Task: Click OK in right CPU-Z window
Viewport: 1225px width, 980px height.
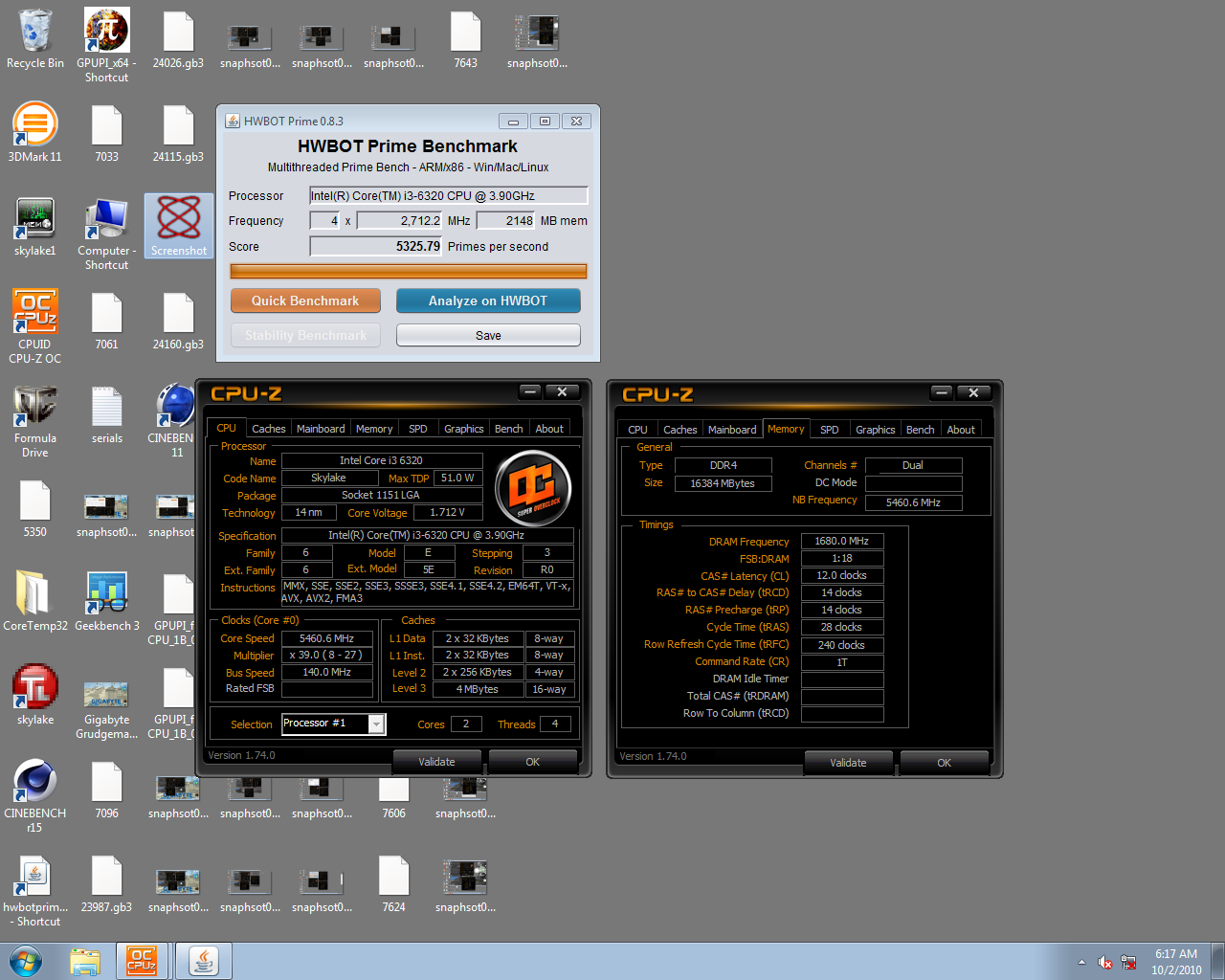Action: click(x=945, y=763)
